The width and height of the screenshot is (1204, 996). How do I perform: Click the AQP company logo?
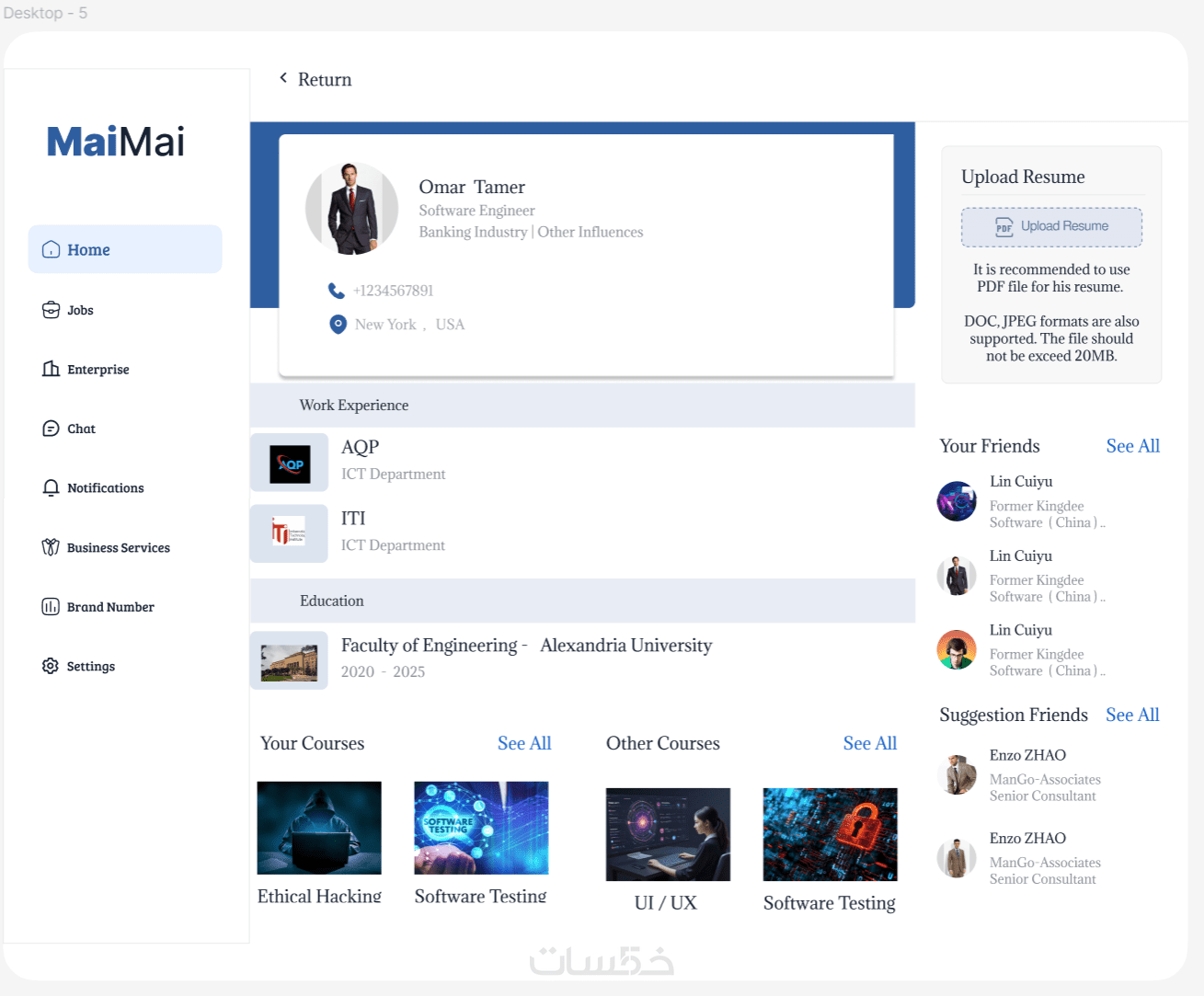(x=290, y=464)
